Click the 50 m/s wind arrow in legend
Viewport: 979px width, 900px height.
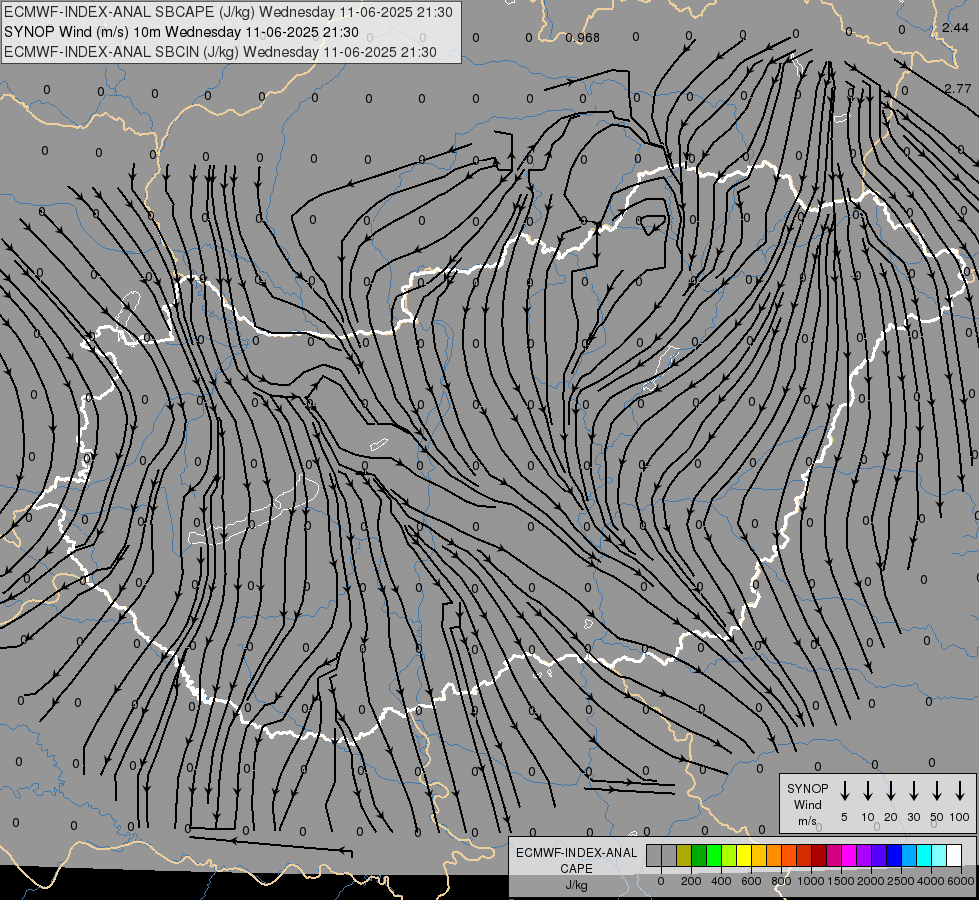(937, 790)
